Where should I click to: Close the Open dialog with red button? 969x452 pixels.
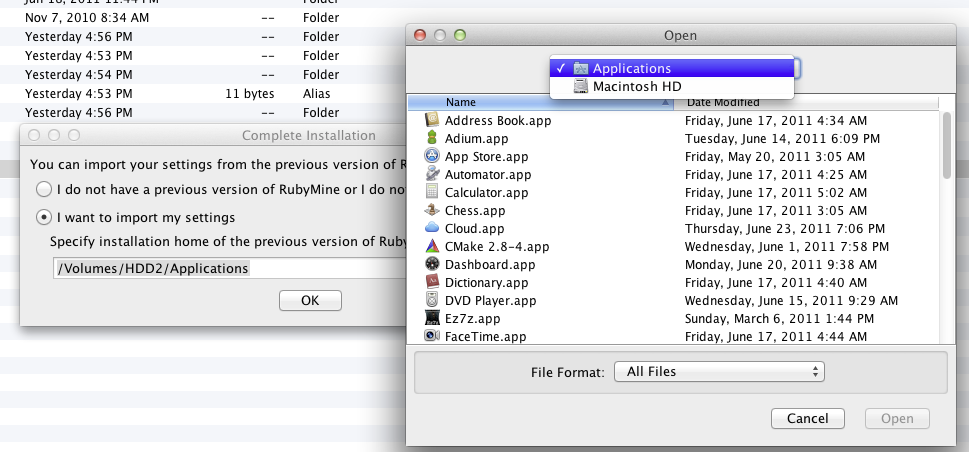420,35
